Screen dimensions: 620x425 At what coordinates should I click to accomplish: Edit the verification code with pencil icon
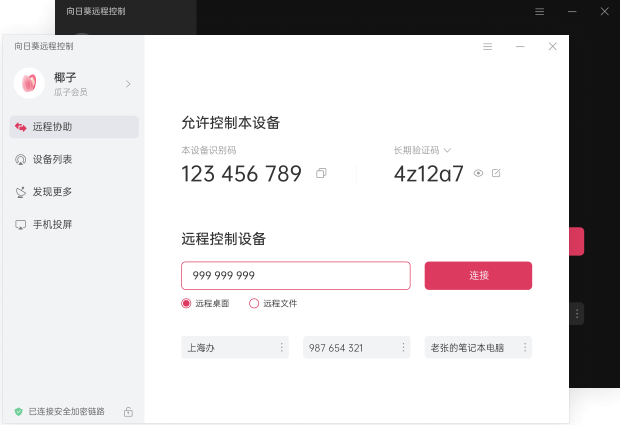496,173
